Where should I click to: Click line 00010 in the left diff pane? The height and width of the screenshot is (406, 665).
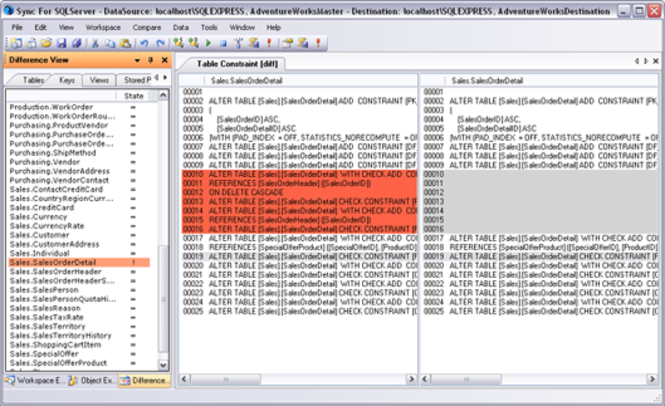point(299,174)
